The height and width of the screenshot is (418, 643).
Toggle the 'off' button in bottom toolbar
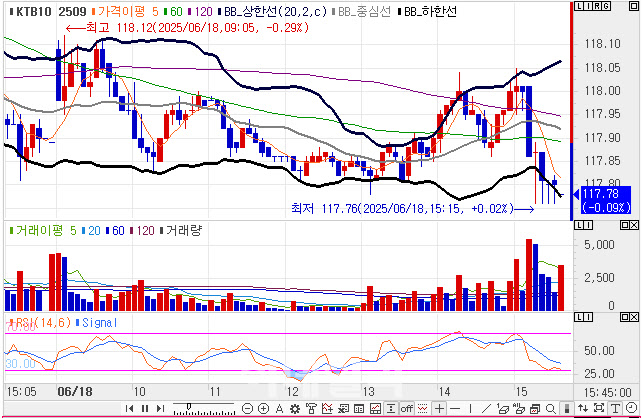click(406, 408)
